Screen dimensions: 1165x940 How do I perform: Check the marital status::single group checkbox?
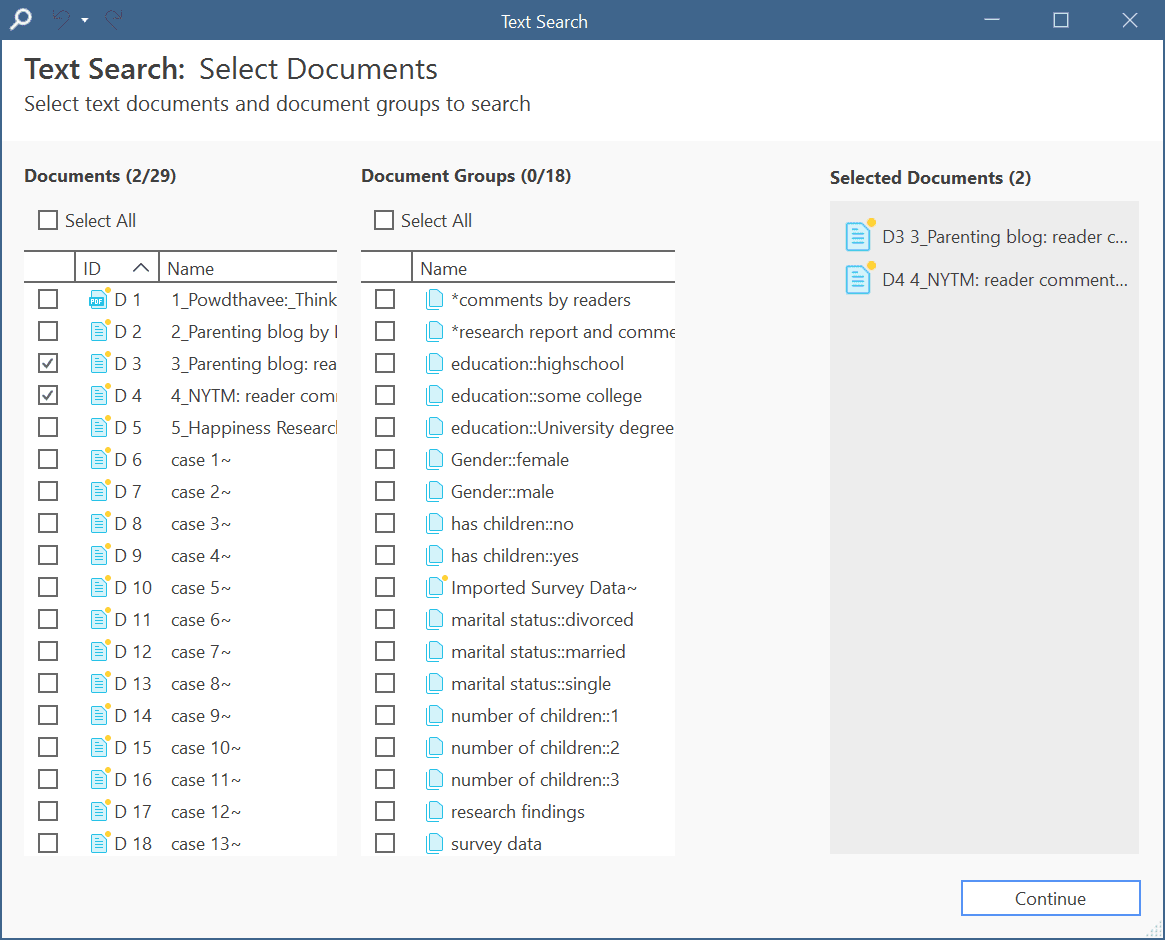point(385,683)
